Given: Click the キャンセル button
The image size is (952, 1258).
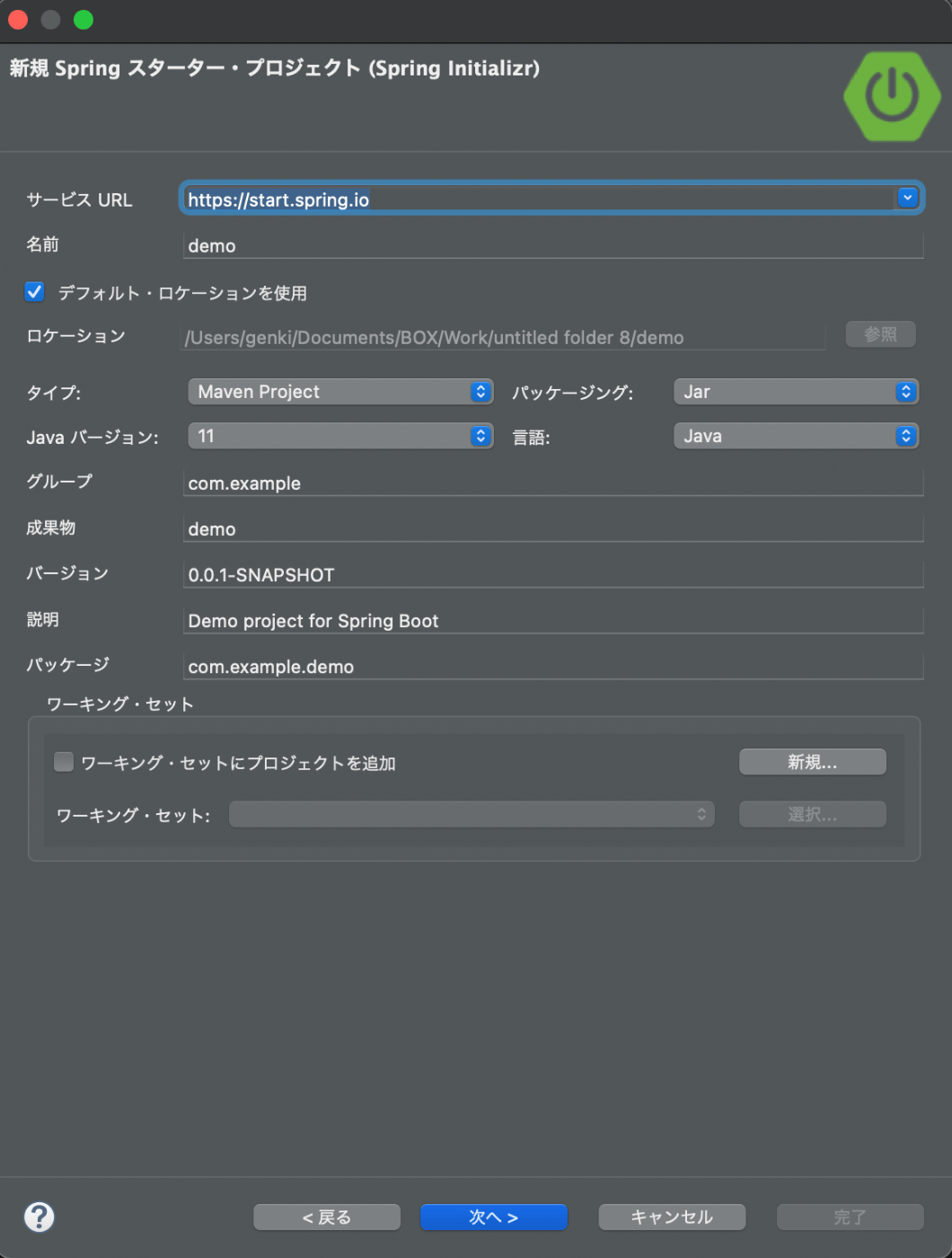Looking at the screenshot, I should click(672, 1217).
